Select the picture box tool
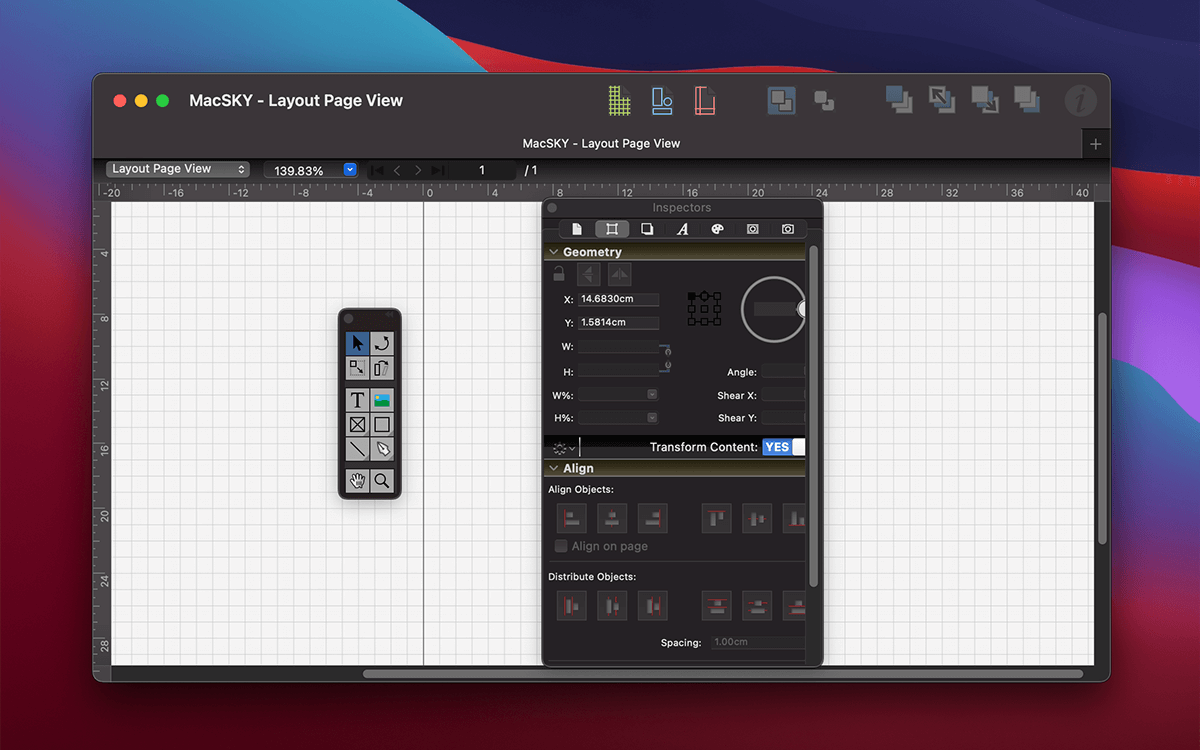 click(x=382, y=400)
